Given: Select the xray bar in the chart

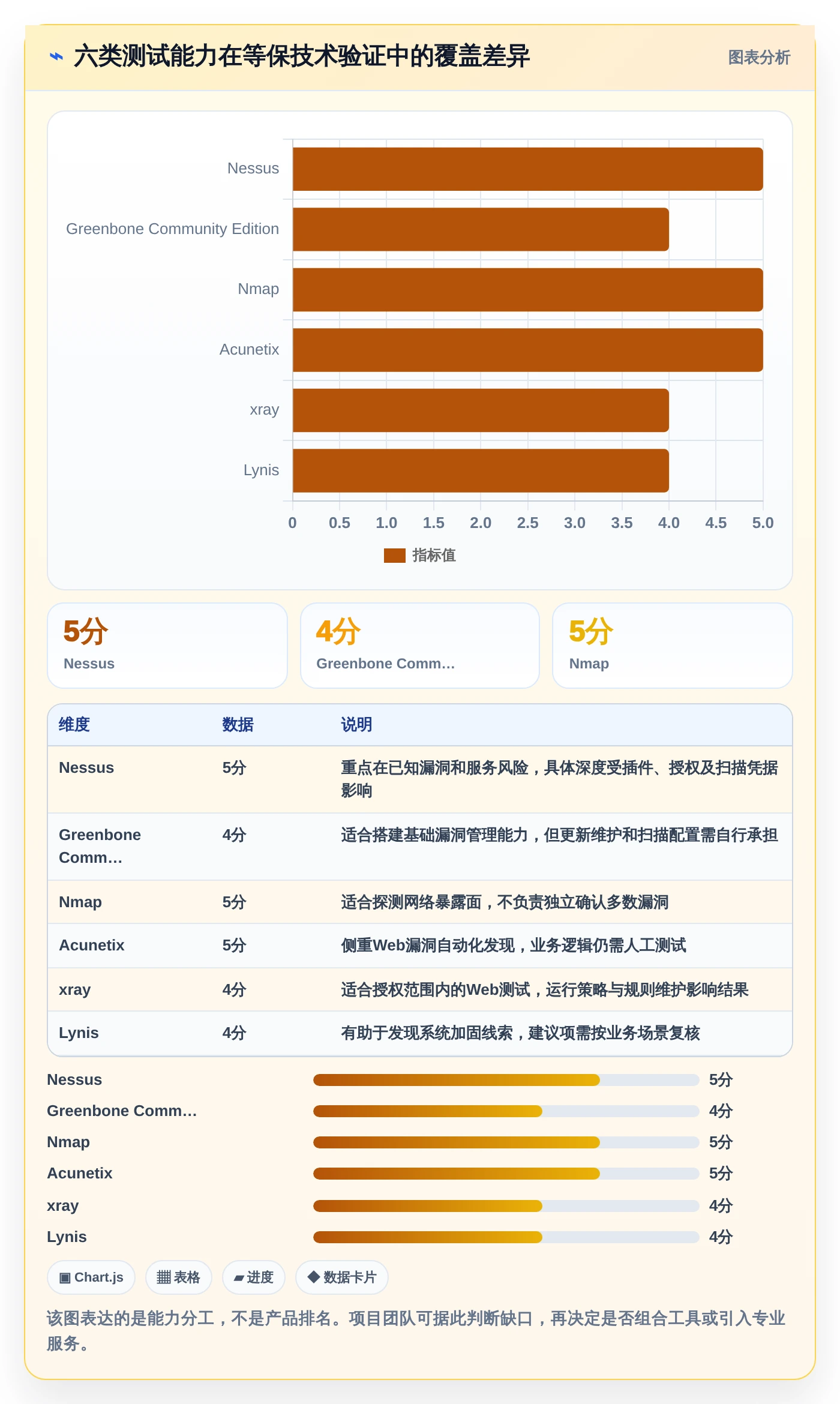Looking at the screenshot, I should pos(481,410).
